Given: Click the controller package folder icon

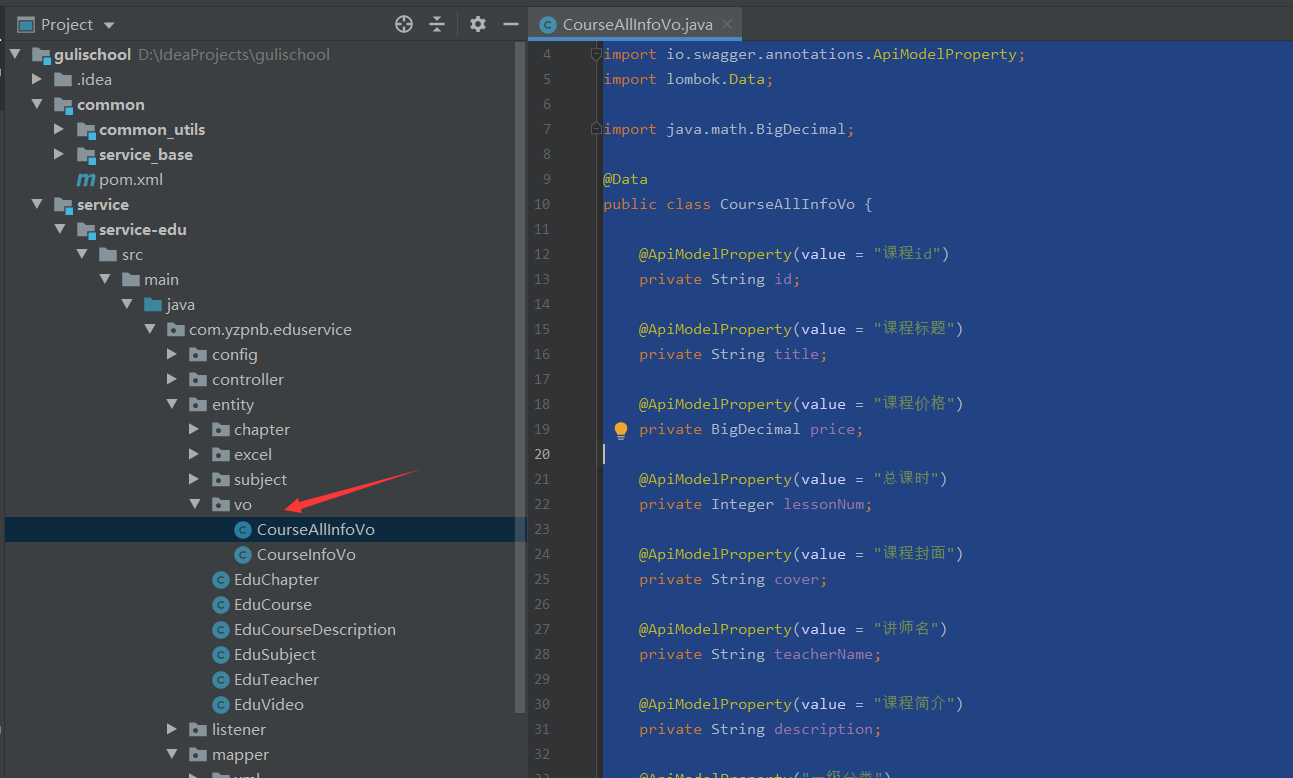Looking at the screenshot, I should 198,379.
